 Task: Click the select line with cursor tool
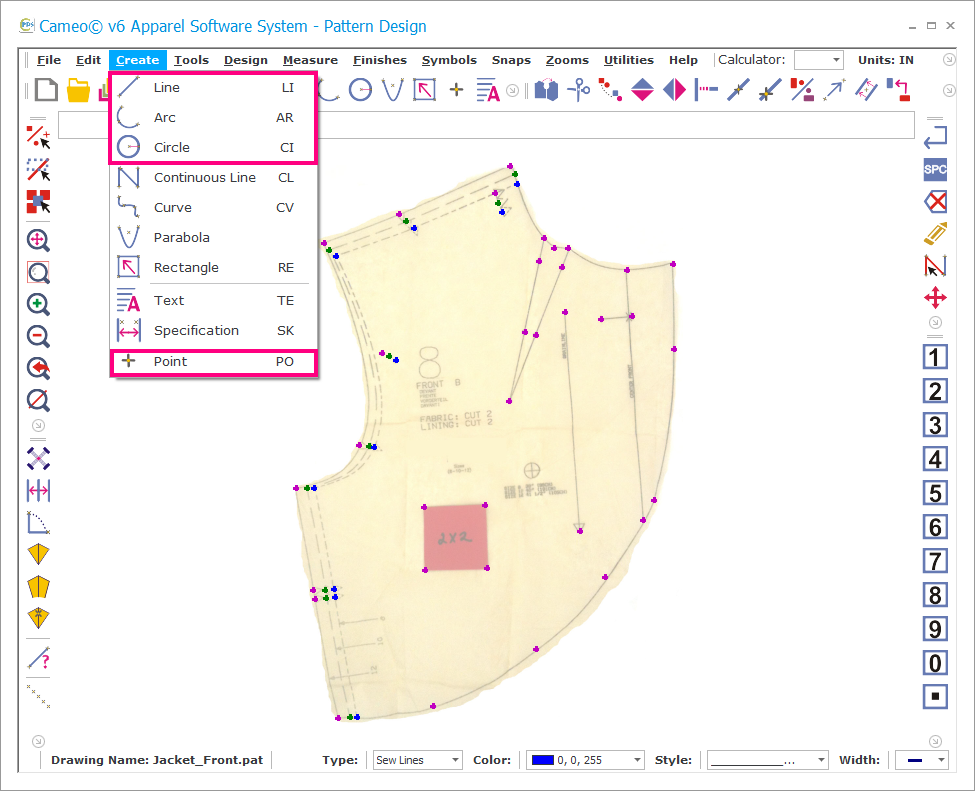[x=39, y=137]
